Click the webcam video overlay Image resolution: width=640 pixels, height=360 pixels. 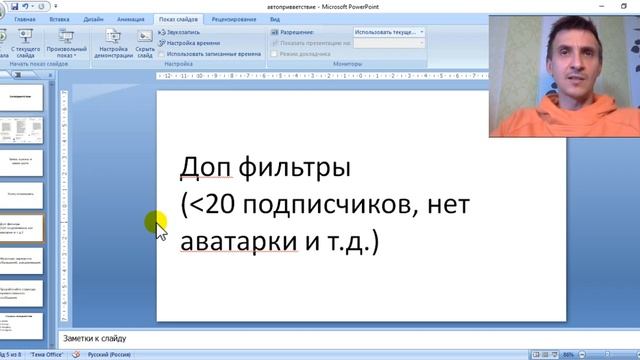[564, 76]
